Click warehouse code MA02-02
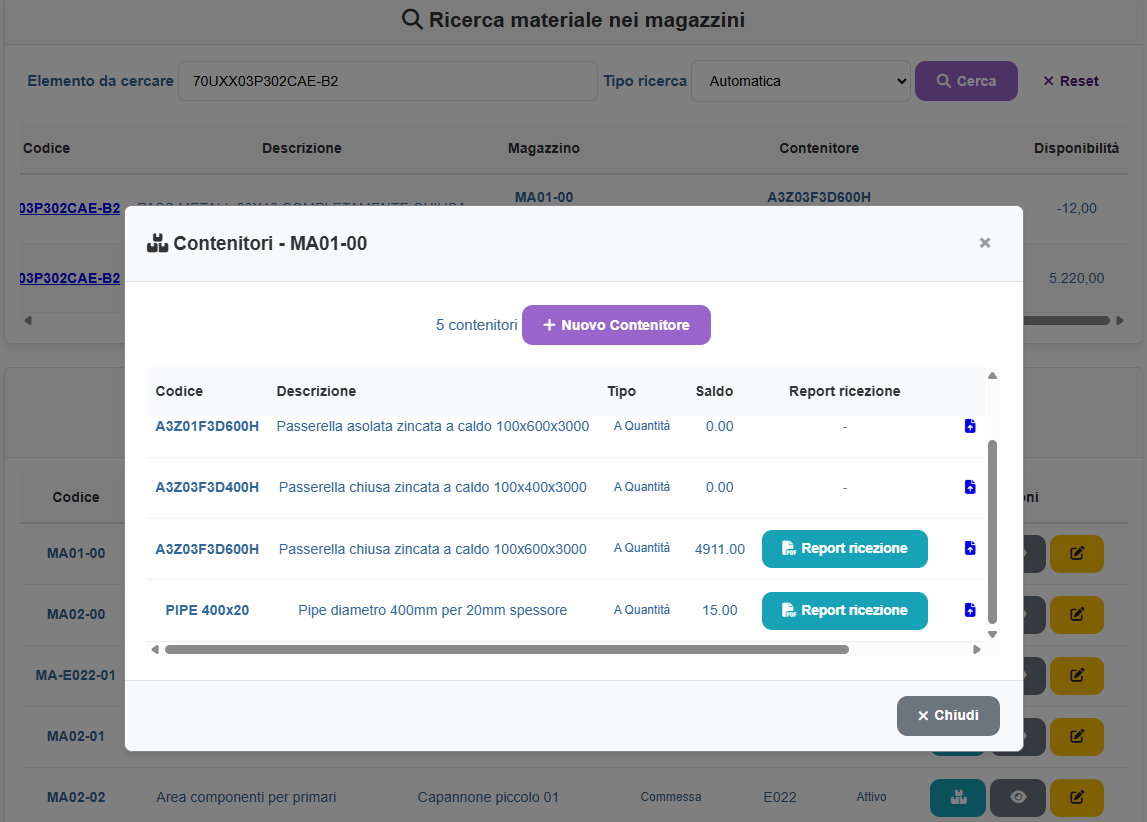The width and height of the screenshot is (1147, 822). 76,797
